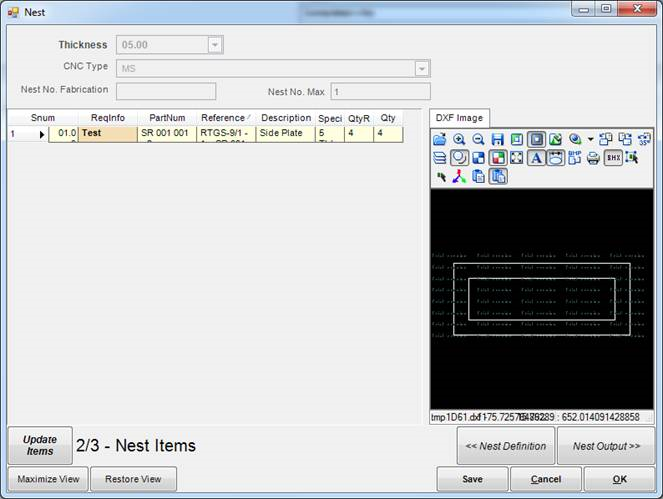This screenshot has height=499, width=663.
Task: Click the save floppy disk icon
Action: (497, 140)
